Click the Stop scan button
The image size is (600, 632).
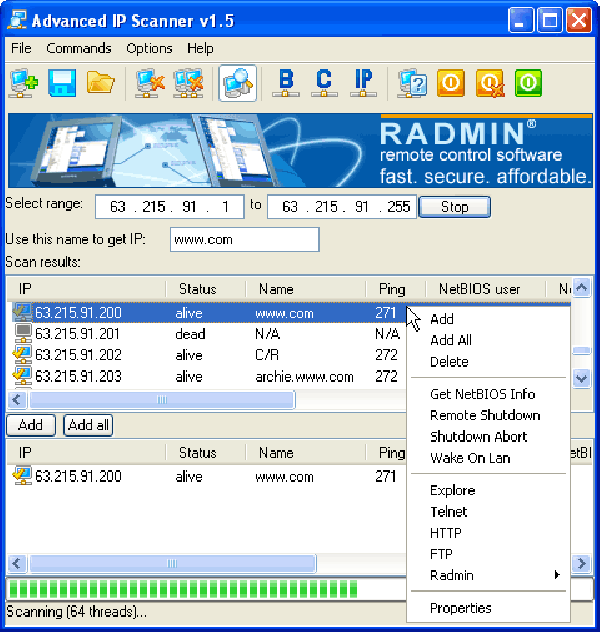point(455,207)
